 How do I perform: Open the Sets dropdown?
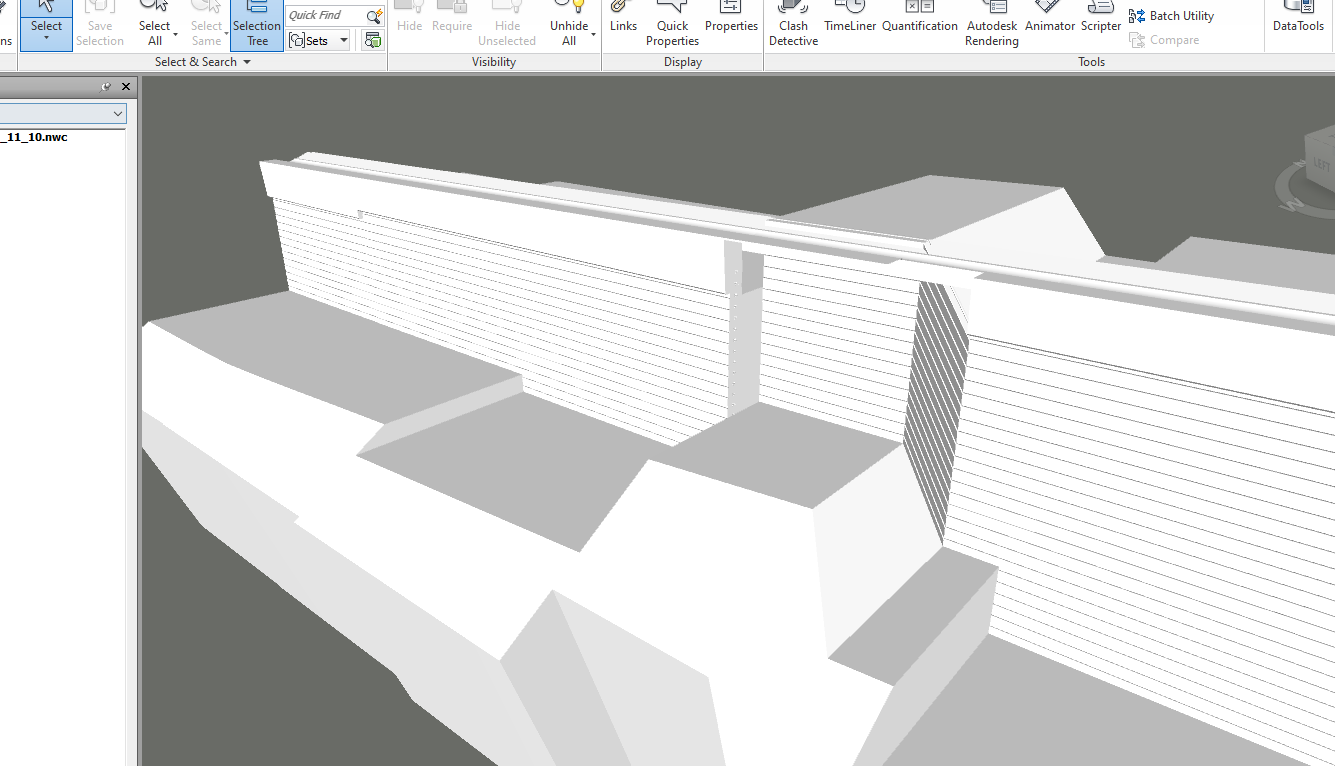click(x=319, y=41)
